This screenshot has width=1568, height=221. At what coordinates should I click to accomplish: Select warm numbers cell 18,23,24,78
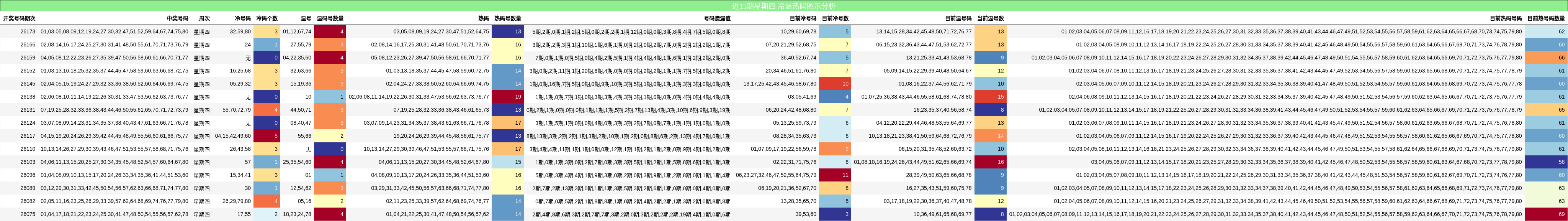(297, 214)
